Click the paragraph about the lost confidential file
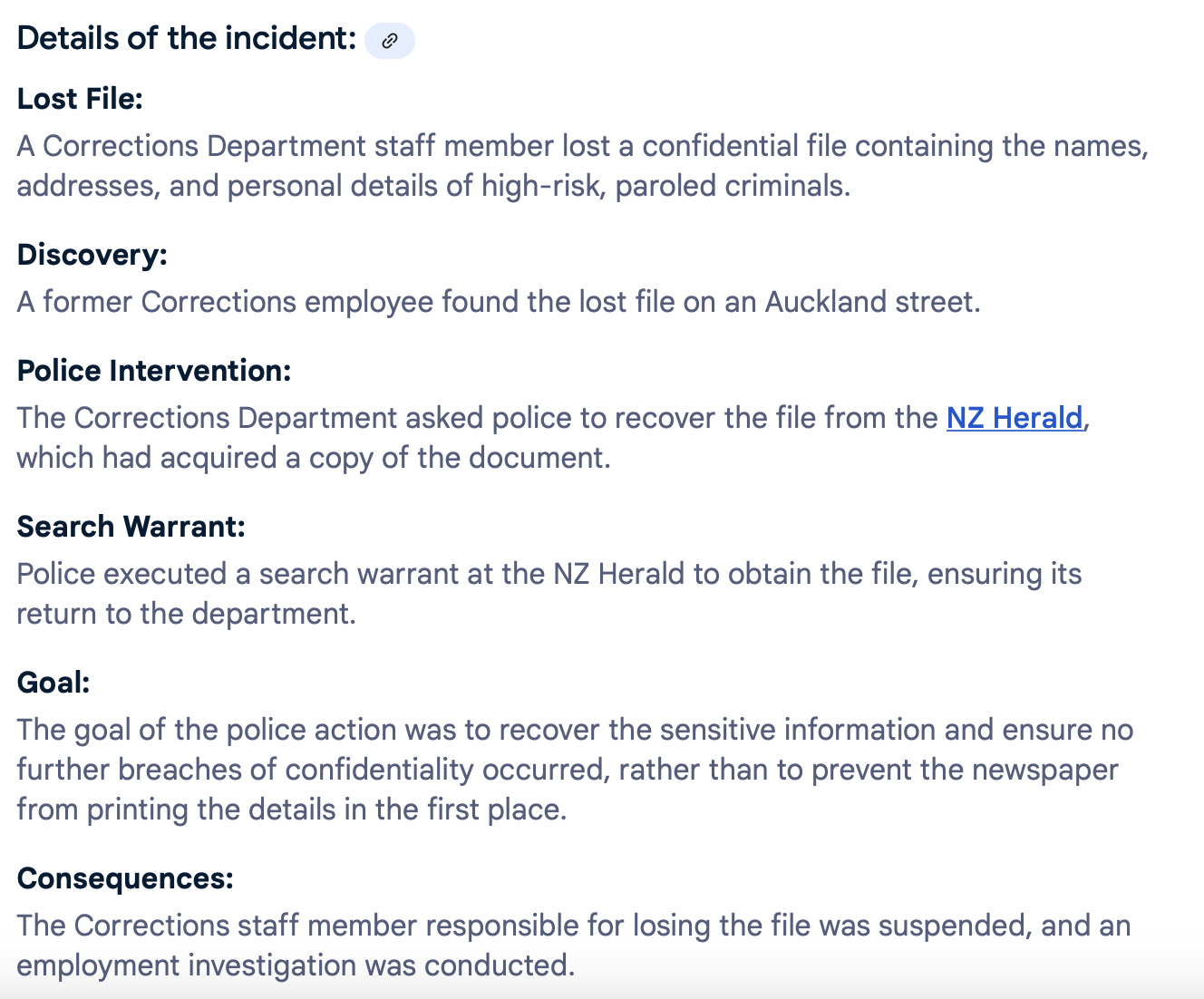Viewport: 1204px width, 999px height. click(x=580, y=166)
